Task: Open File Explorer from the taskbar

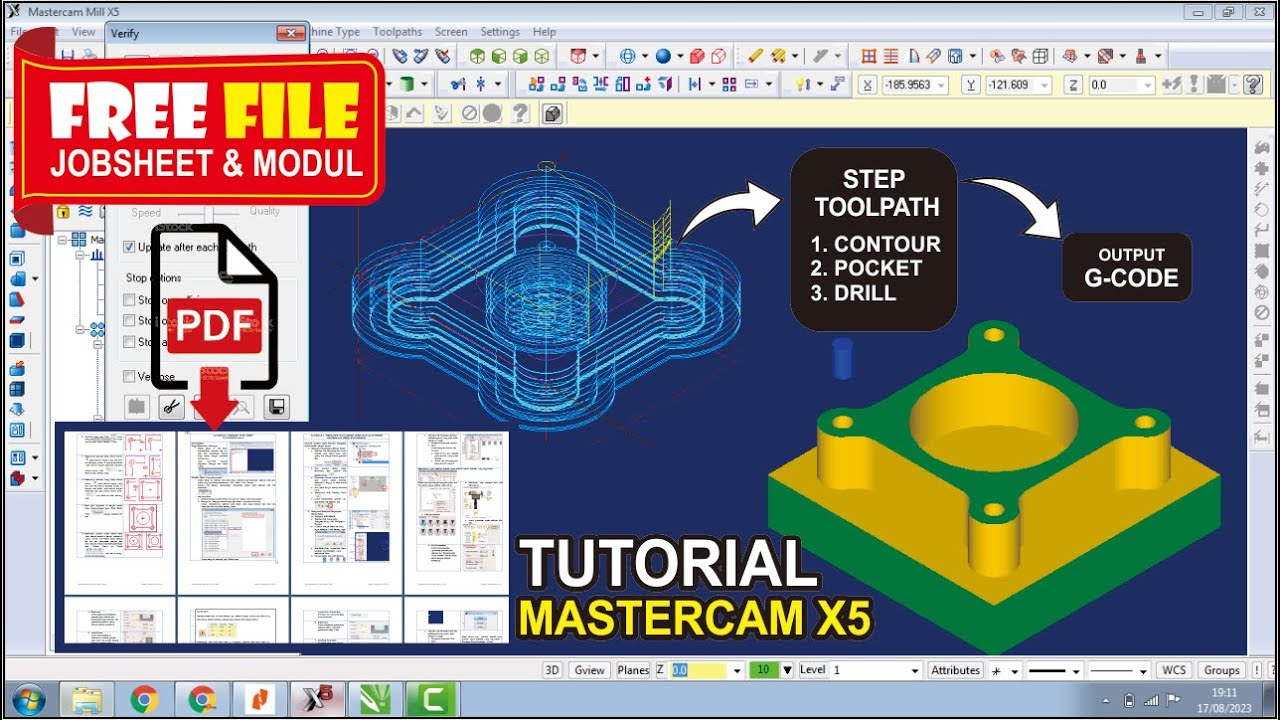Action: 86,699
